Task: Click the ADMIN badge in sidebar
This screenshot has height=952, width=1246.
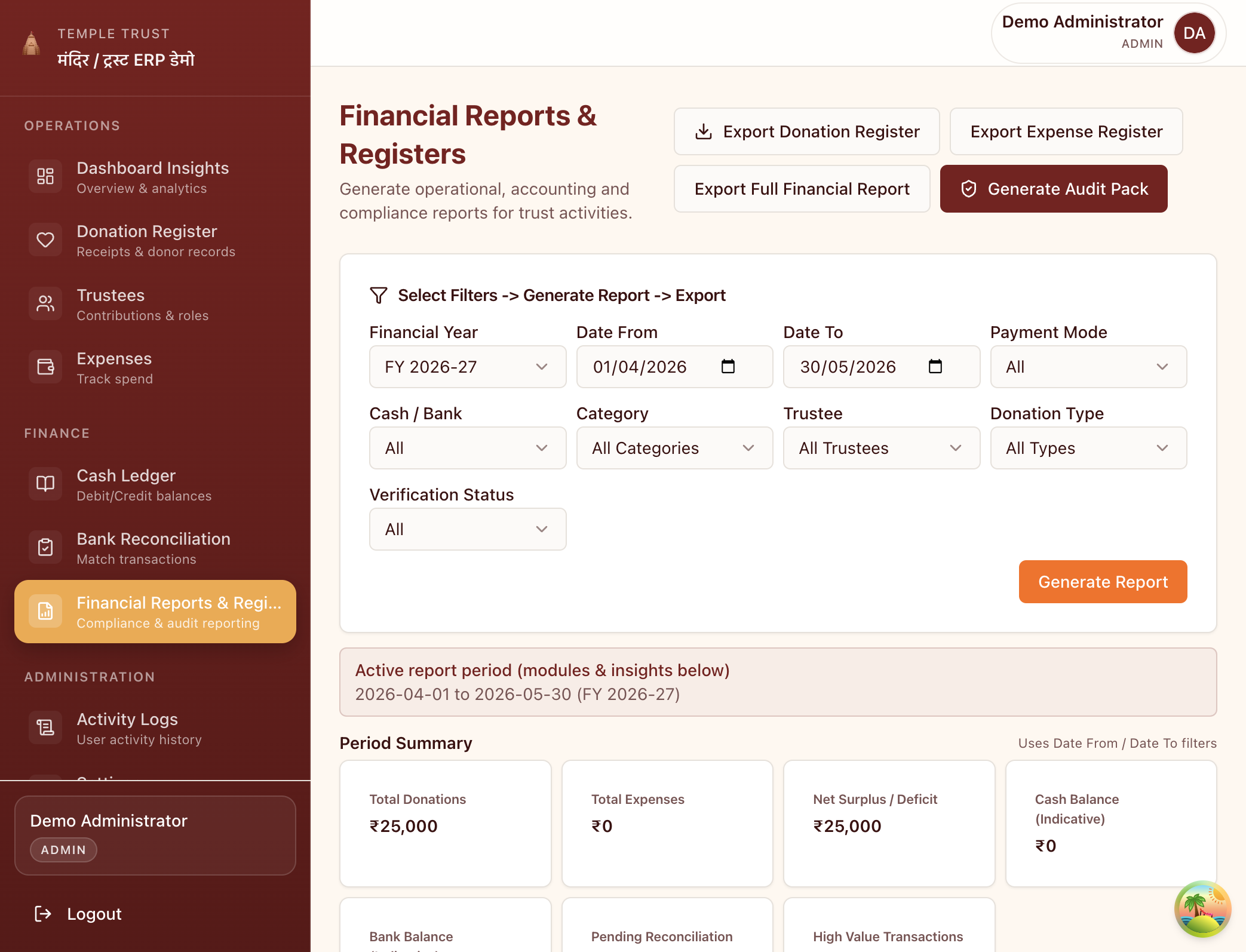Action: pyautogui.click(x=63, y=850)
